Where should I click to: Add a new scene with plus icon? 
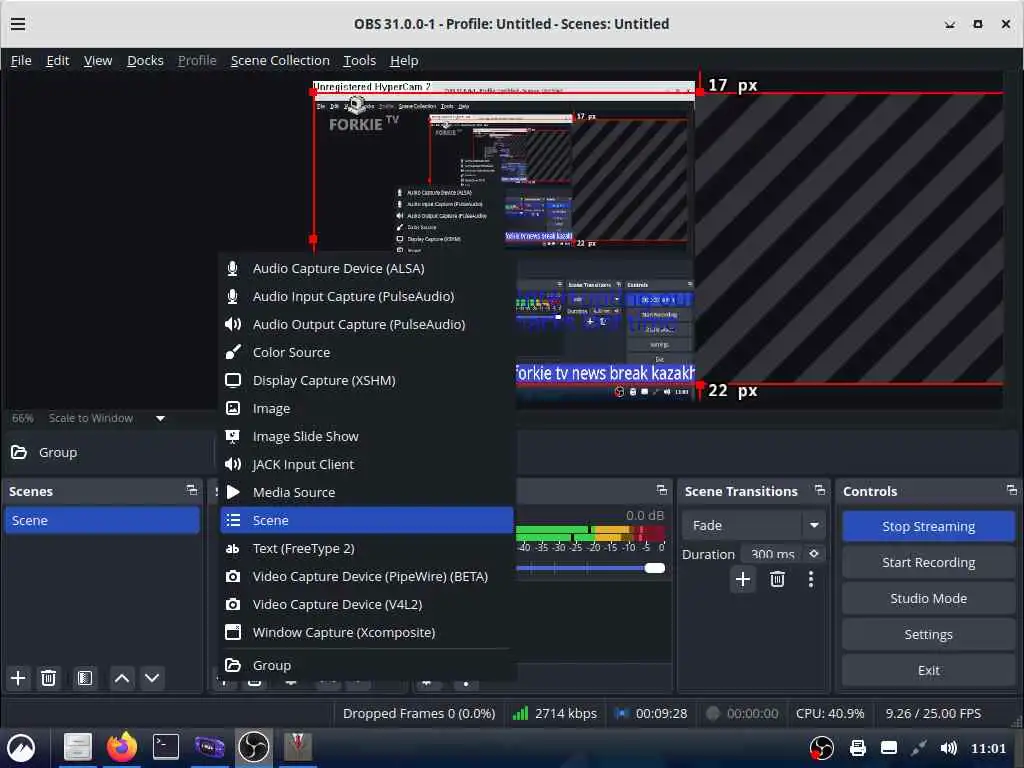[x=18, y=678]
